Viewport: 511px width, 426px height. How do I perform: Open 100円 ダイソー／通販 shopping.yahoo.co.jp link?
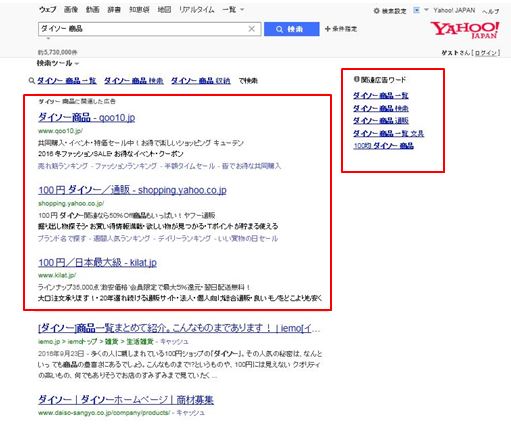coord(132,190)
